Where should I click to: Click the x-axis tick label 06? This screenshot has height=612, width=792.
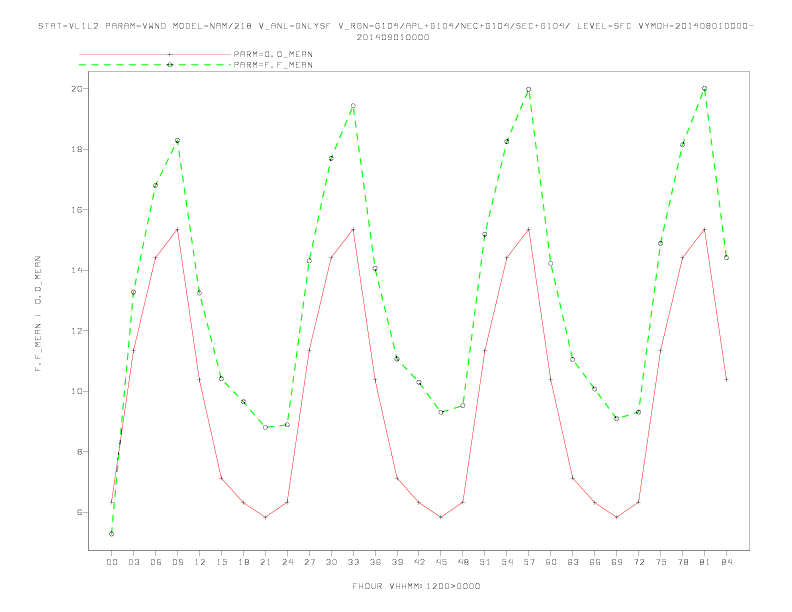click(156, 562)
